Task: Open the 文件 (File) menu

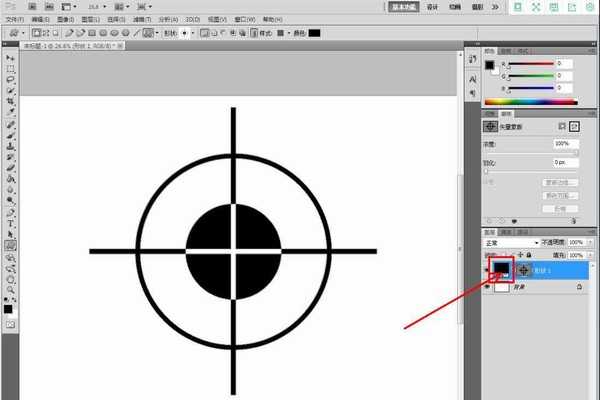Action: pyautogui.click(x=12, y=19)
